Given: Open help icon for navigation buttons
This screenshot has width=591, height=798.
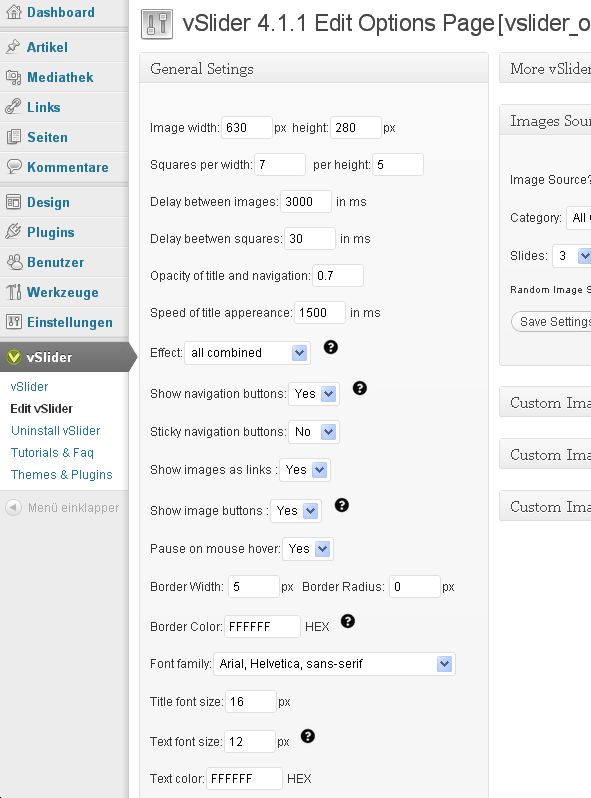Looking at the screenshot, I should [x=360, y=388].
